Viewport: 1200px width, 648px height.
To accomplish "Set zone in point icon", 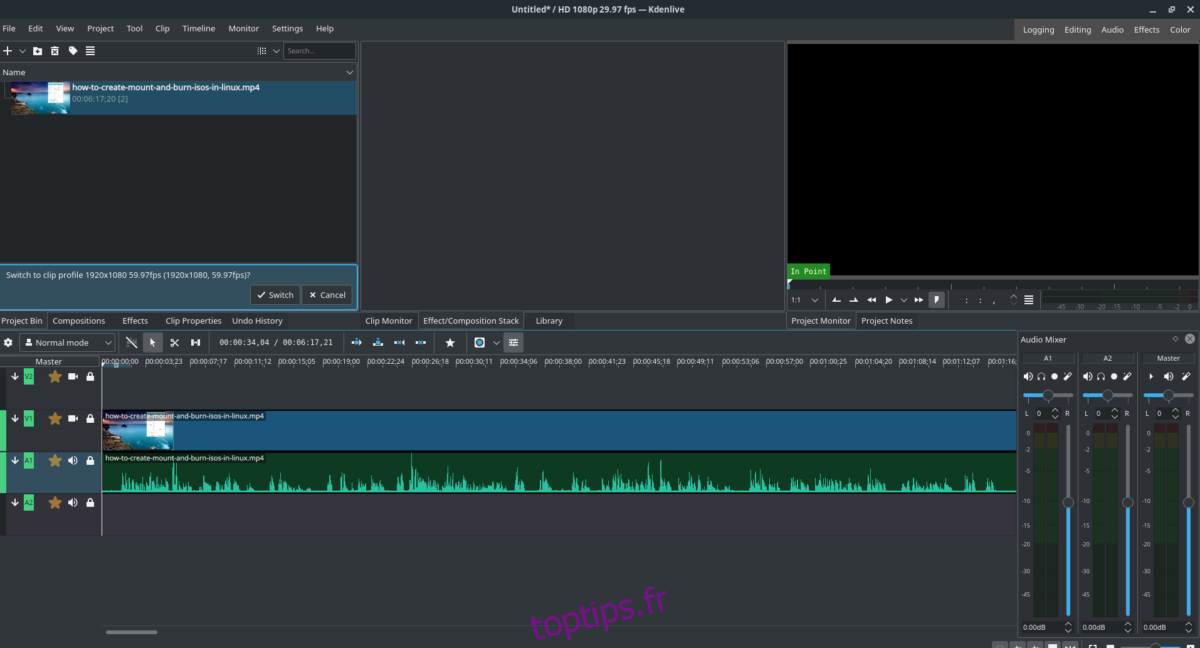I will click(837, 300).
